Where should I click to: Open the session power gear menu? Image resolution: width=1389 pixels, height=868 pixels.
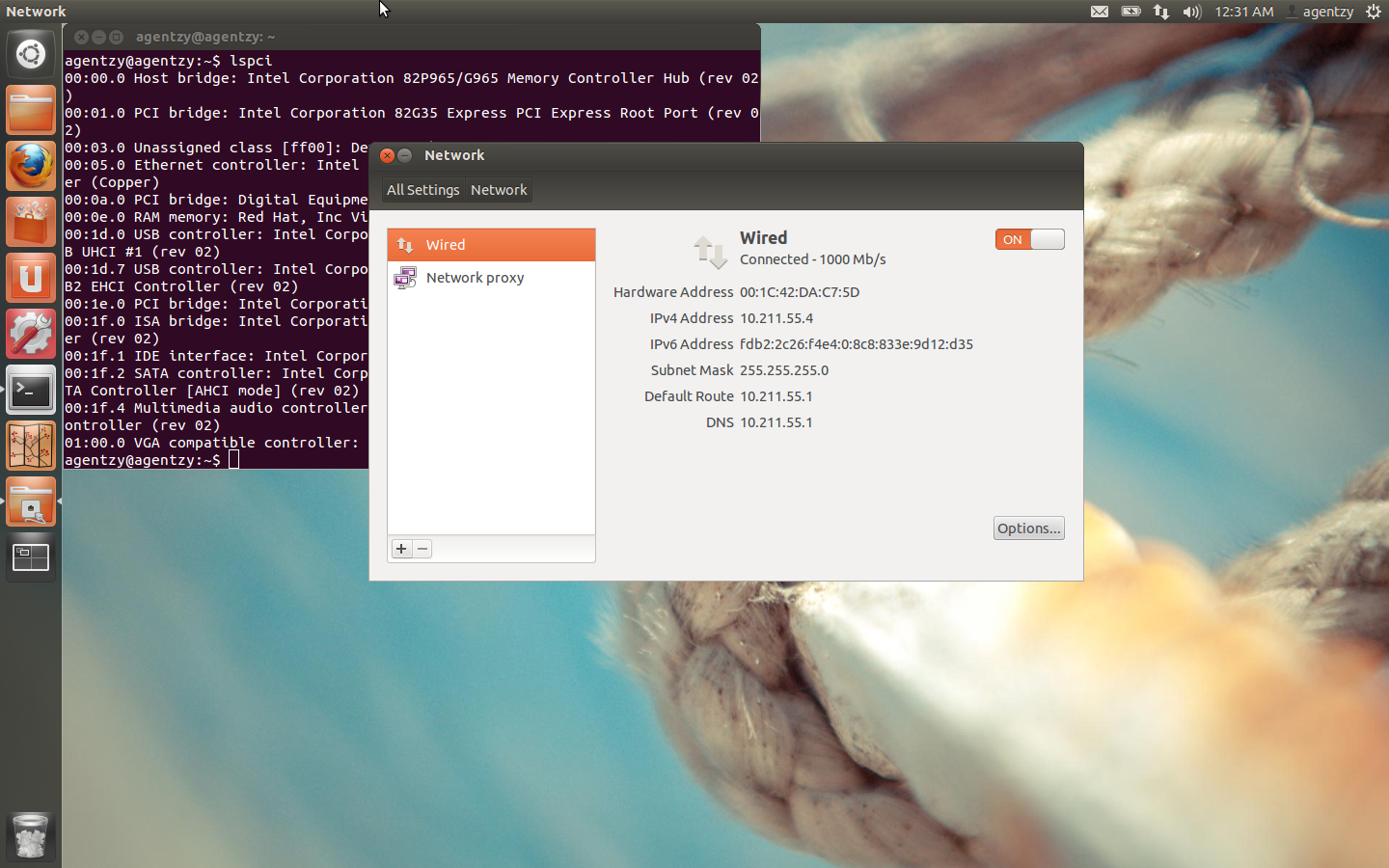pyautogui.click(x=1374, y=12)
